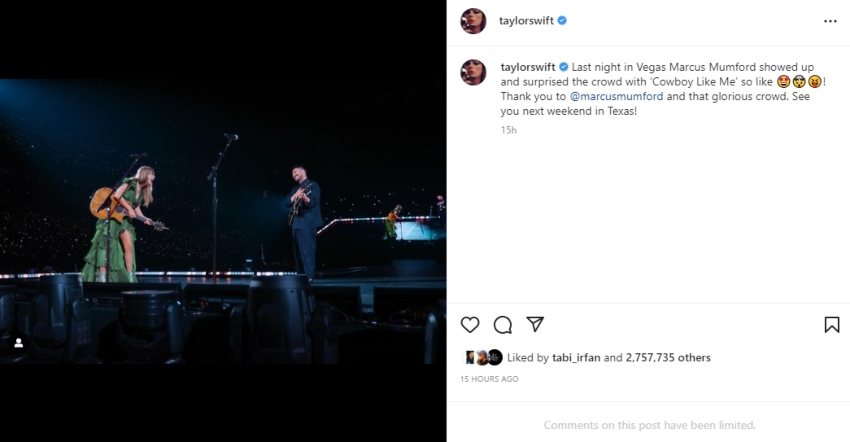Click the verified badge in the caption
Image resolution: width=850 pixels, height=442 pixels.
pos(563,66)
